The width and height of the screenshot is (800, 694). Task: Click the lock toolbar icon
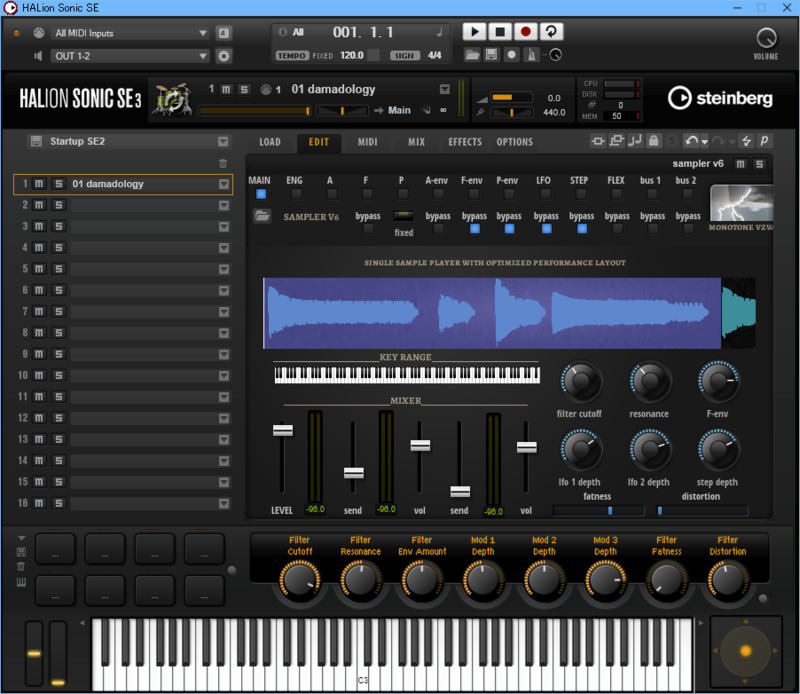point(654,141)
